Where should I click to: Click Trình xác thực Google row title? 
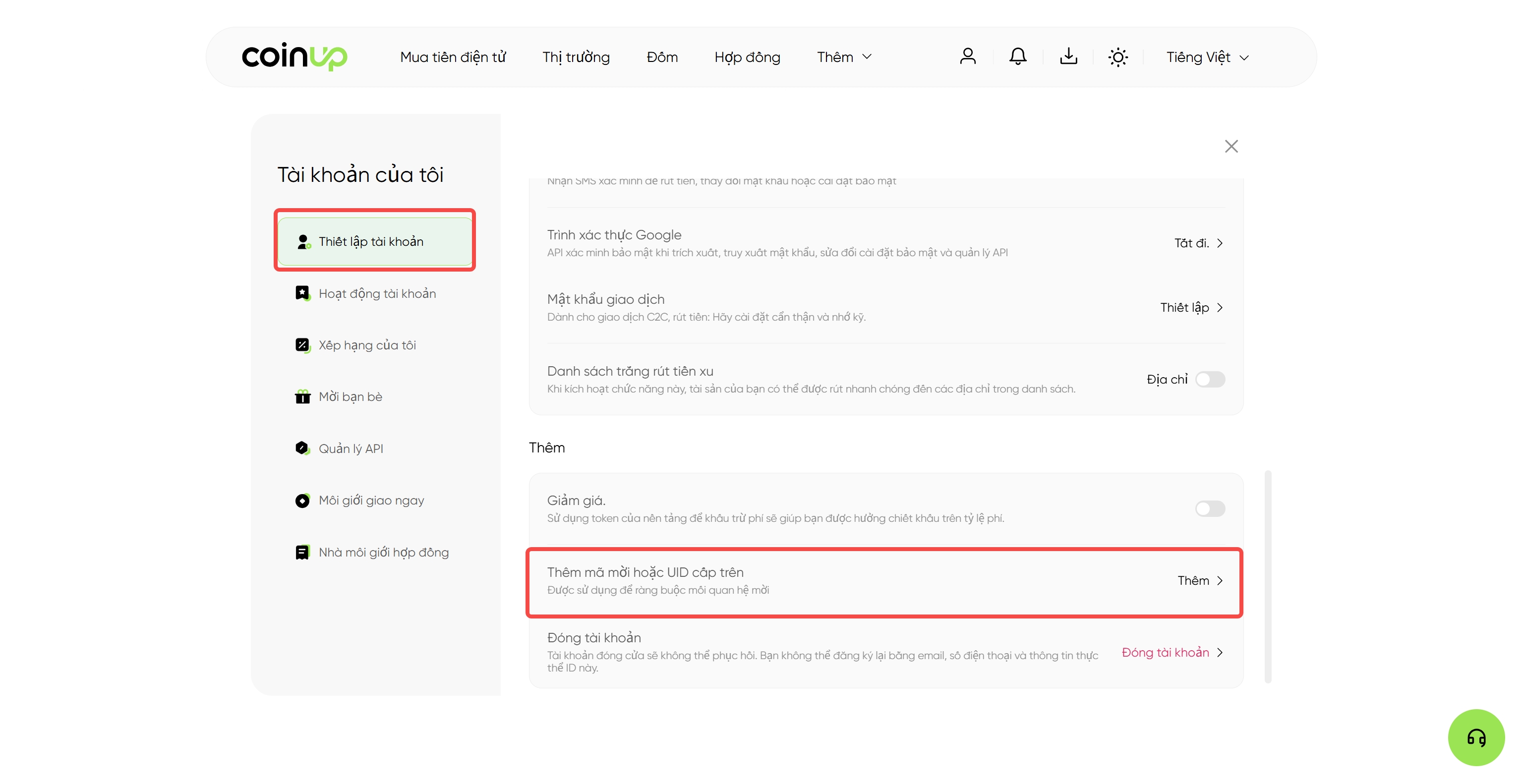click(x=614, y=235)
